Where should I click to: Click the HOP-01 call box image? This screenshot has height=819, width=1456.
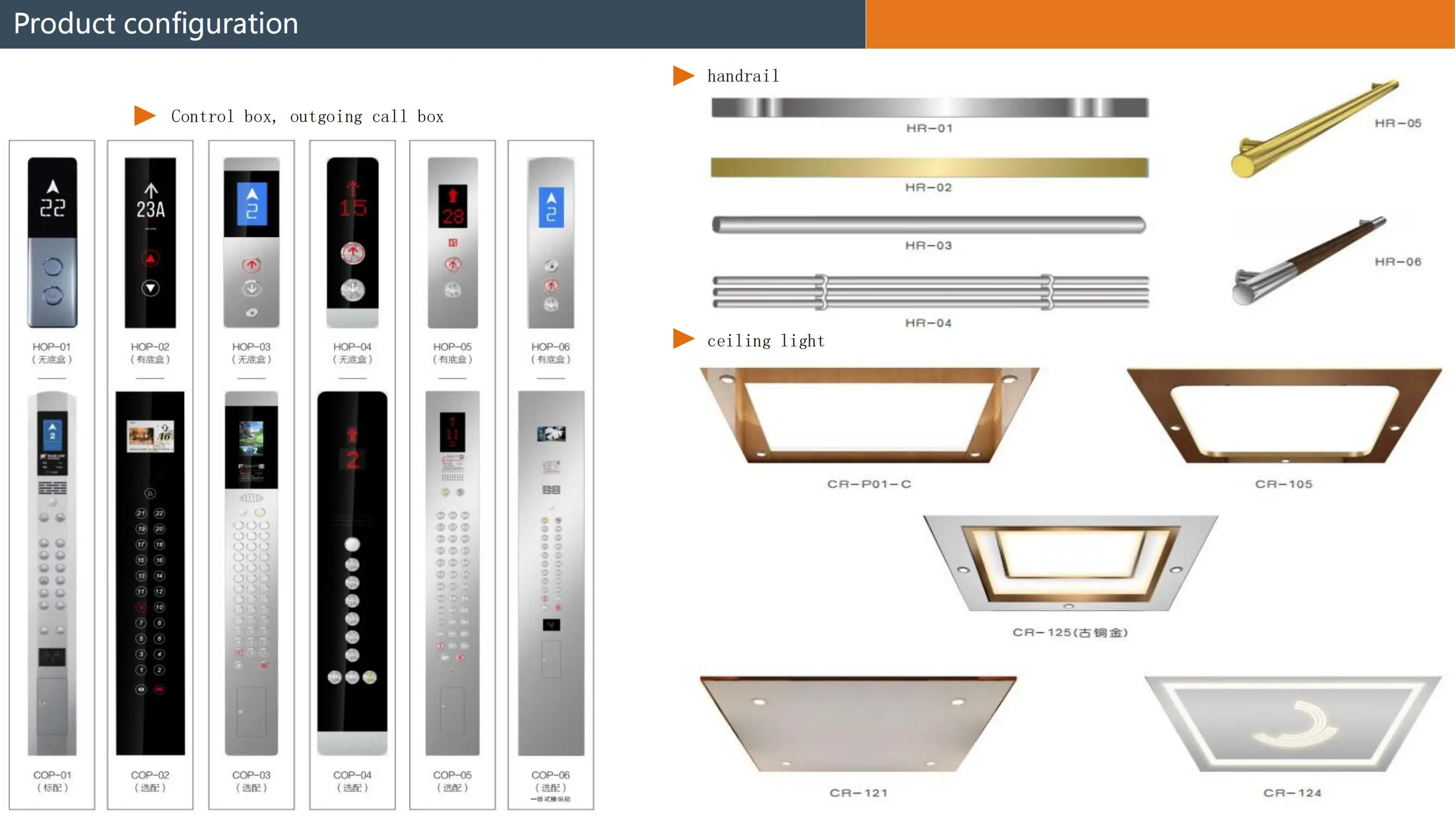(52, 242)
